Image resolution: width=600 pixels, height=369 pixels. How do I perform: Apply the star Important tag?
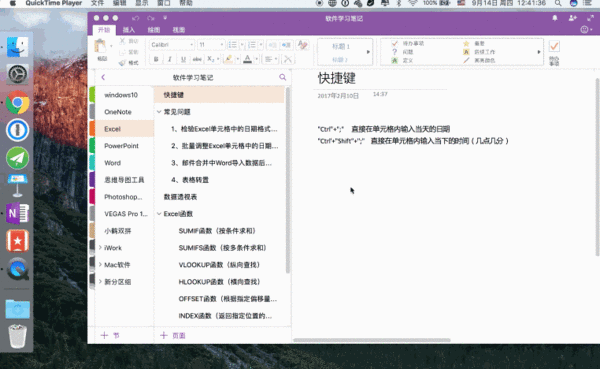pyautogui.click(x=466, y=44)
